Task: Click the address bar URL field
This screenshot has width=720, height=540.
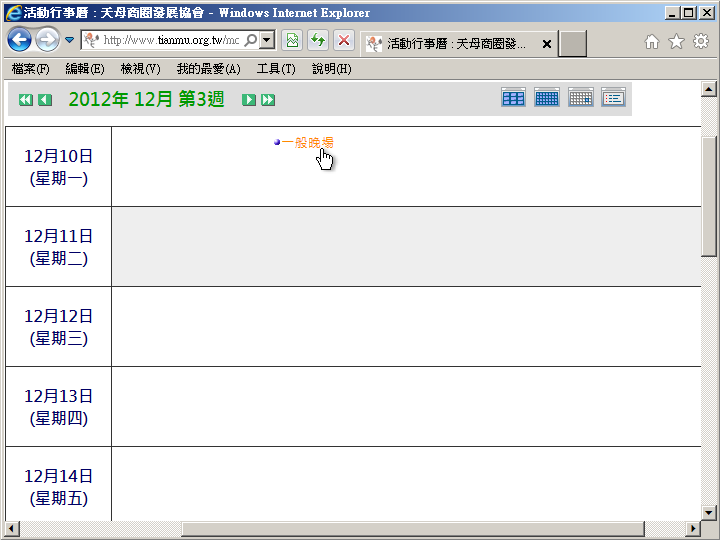Action: click(170, 41)
